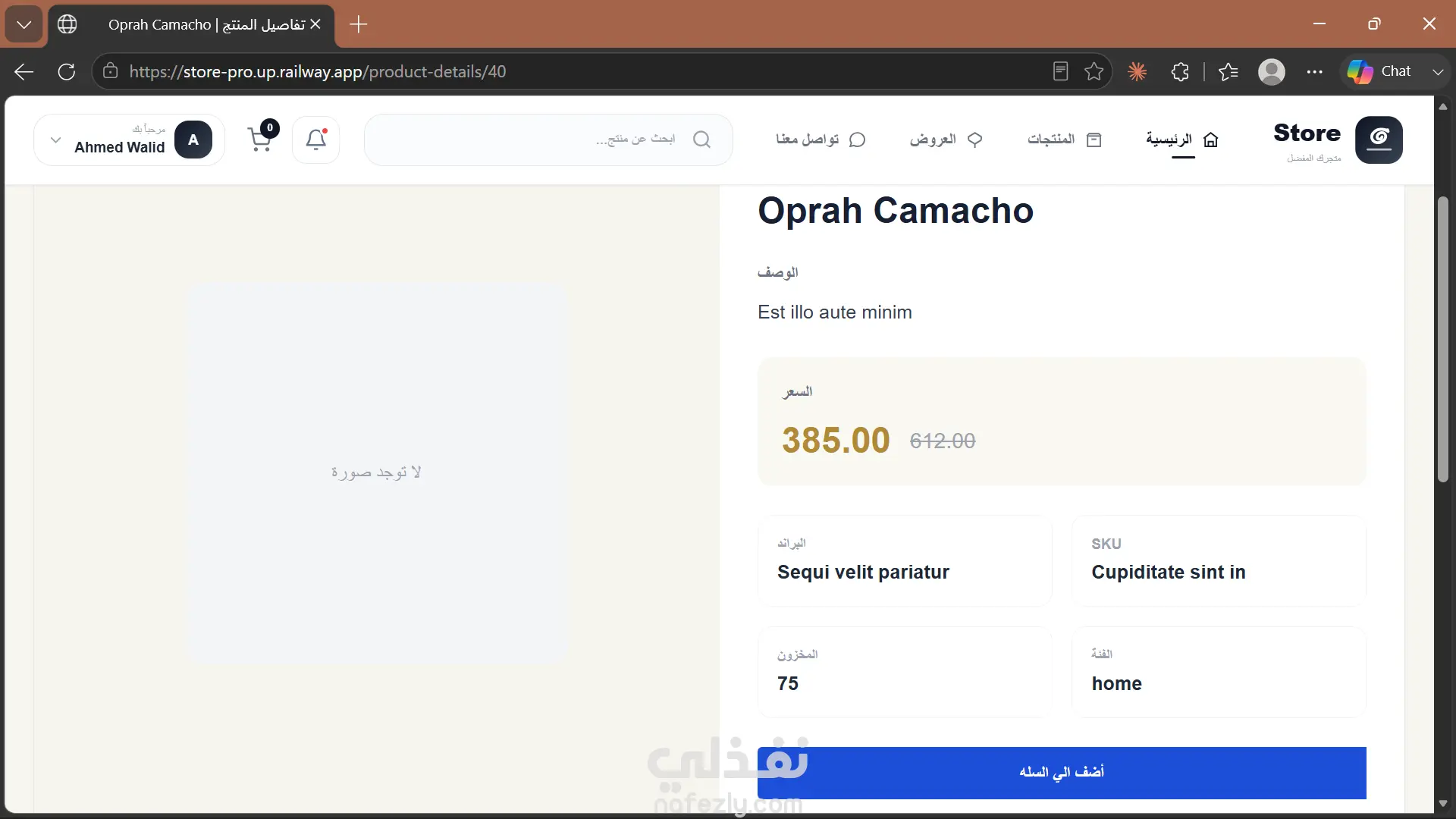Open the shopping cart icon

pos(260,140)
